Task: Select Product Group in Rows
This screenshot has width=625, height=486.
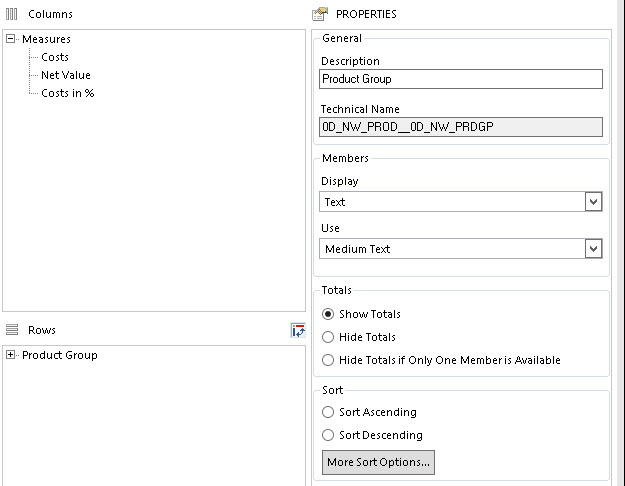Action: (x=60, y=355)
